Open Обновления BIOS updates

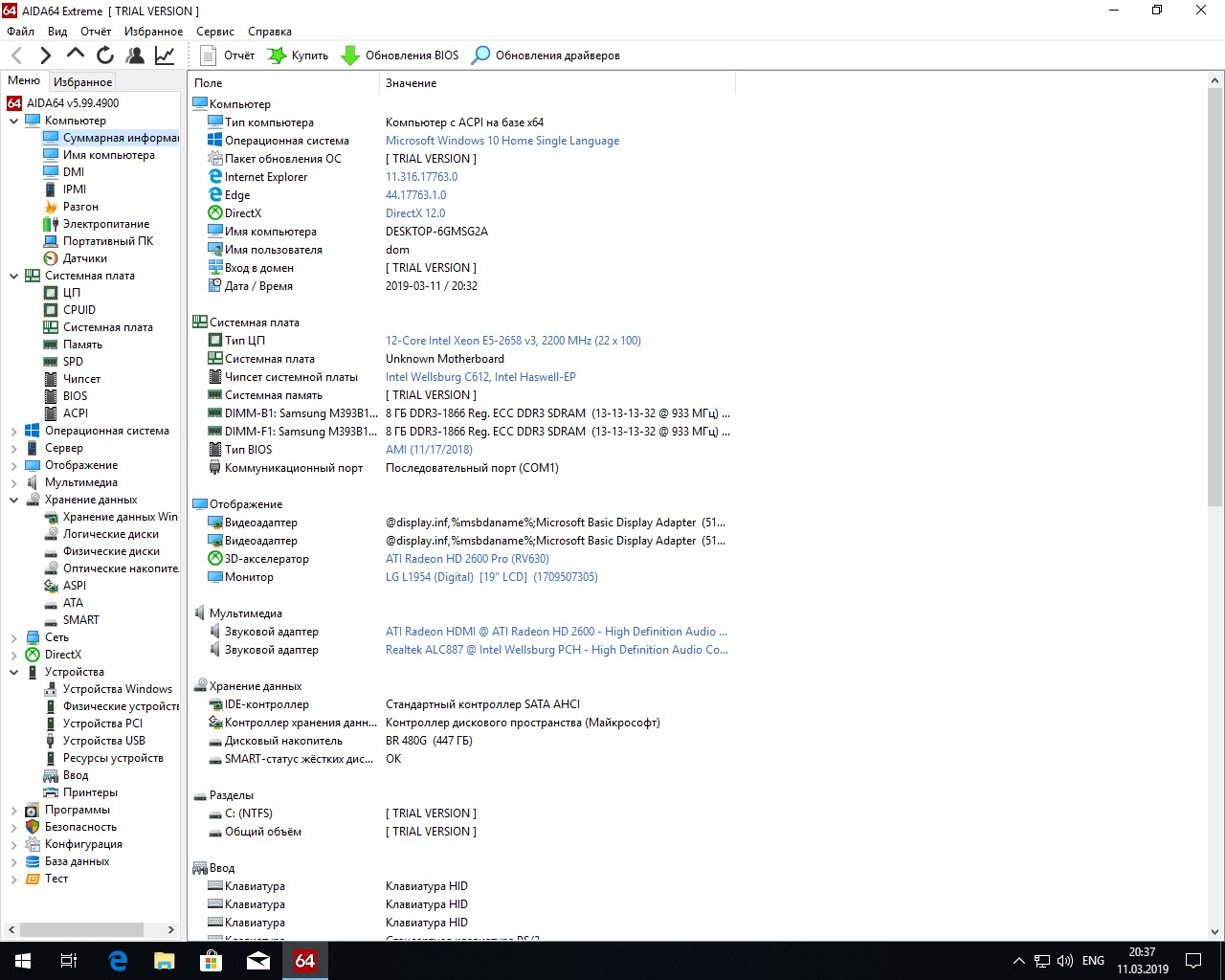click(399, 56)
